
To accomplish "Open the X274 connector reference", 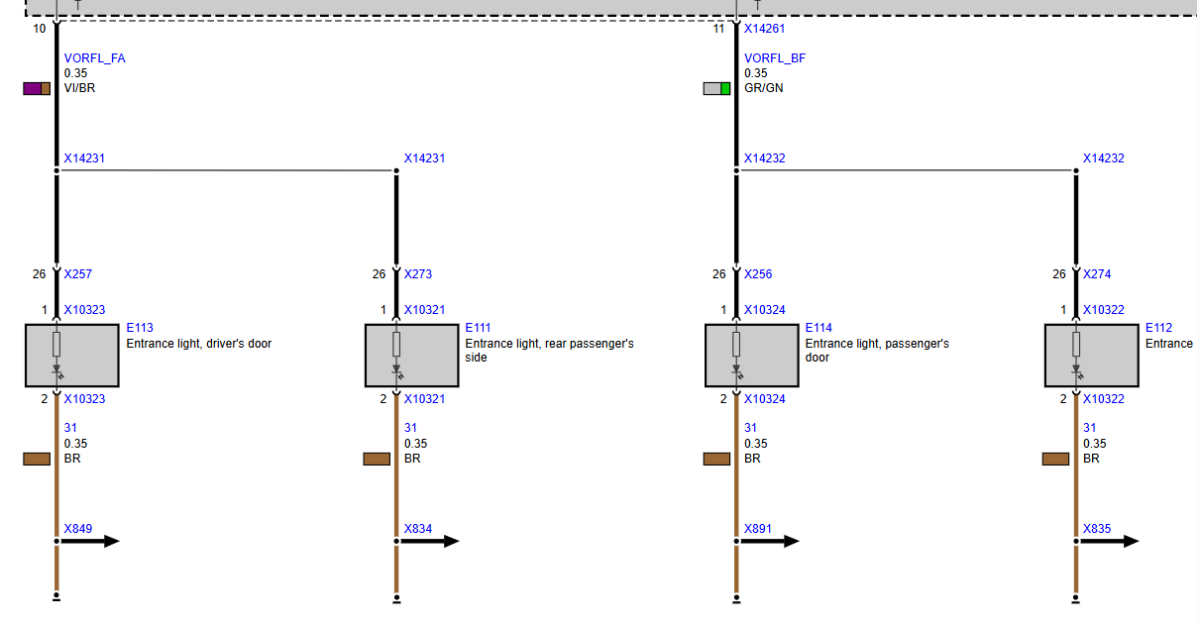I will tap(1097, 274).
